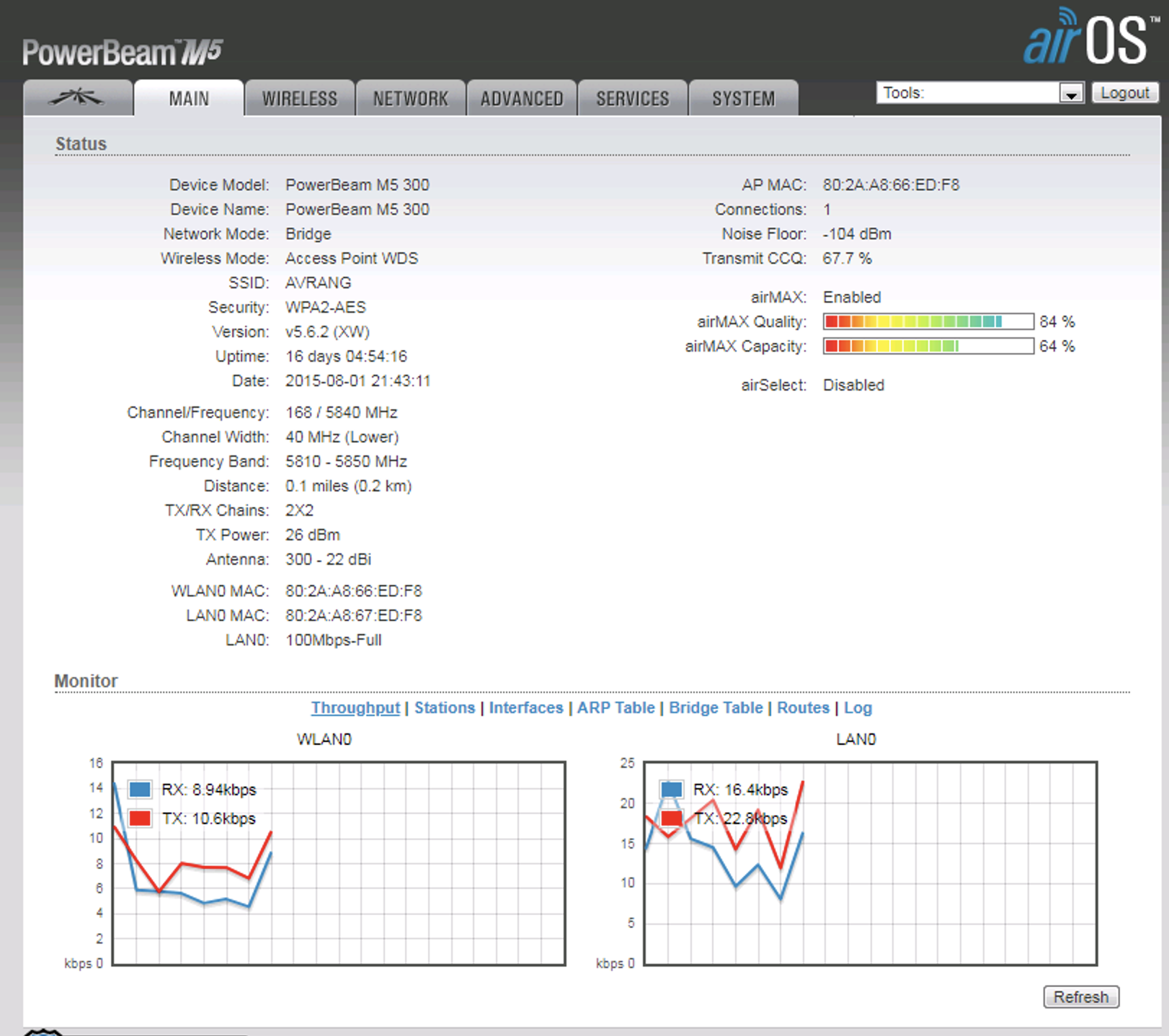Click the WLAN0 TX: 10.6kbps label
The height and width of the screenshot is (1036, 1169).
[x=209, y=818]
